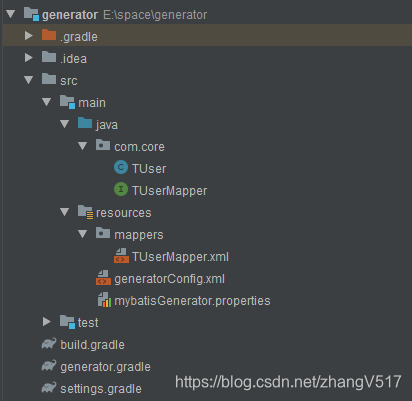Click the generatorConfig.xml file icon
The height and width of the screenshot is (401, 412).
[x=103, y=278]
